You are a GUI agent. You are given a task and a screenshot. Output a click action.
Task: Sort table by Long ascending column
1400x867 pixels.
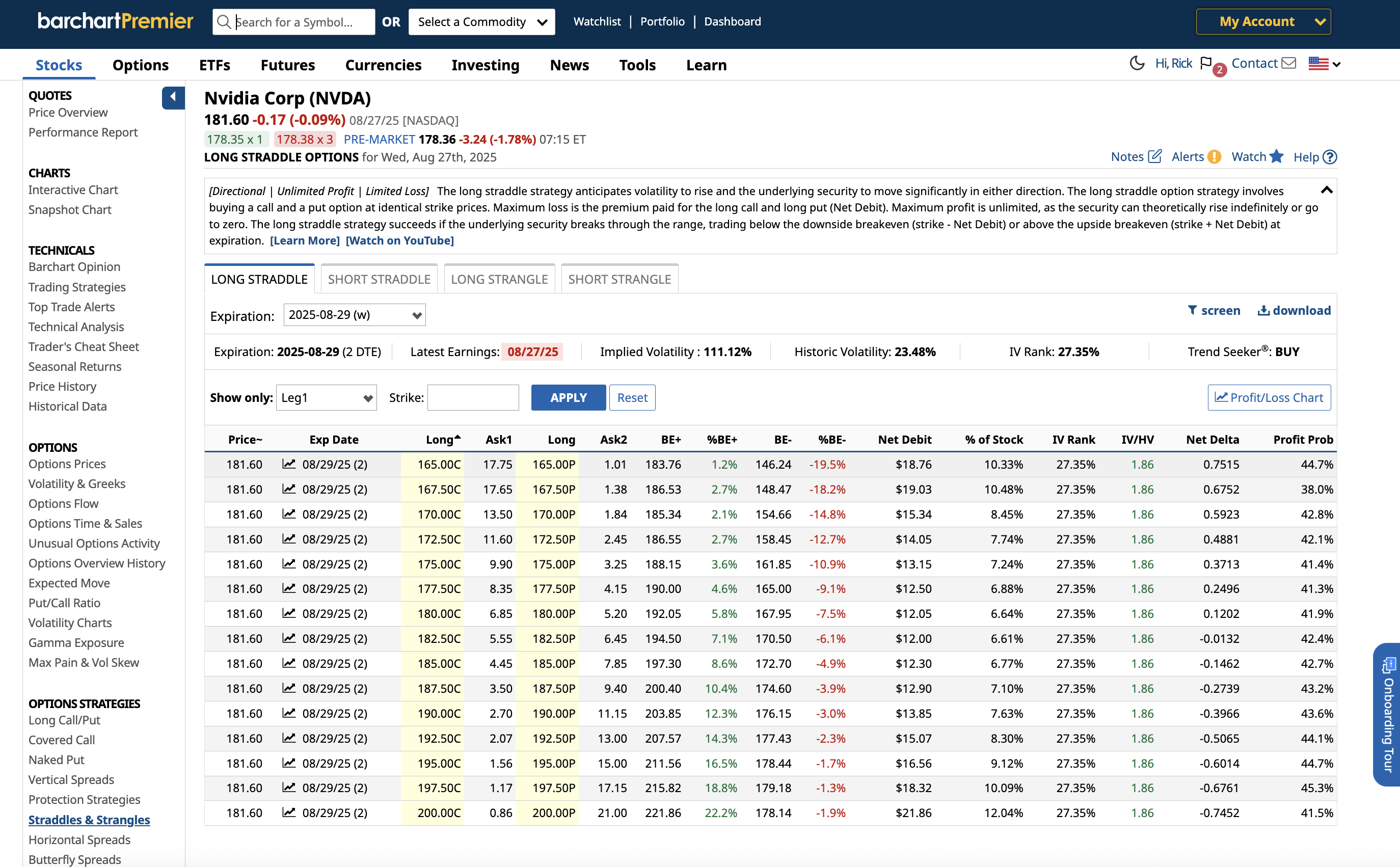coord(443,439)
